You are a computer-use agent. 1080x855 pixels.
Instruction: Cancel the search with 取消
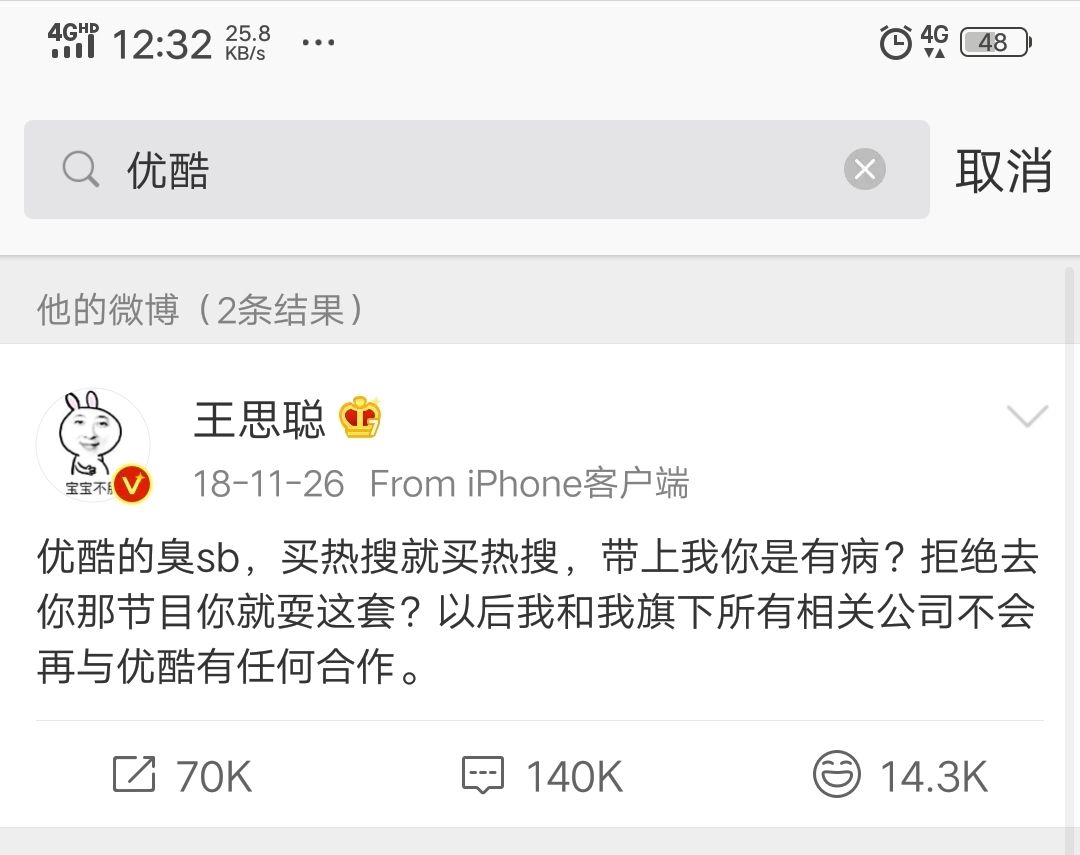pyautogui.click(x=1004, y=170)
